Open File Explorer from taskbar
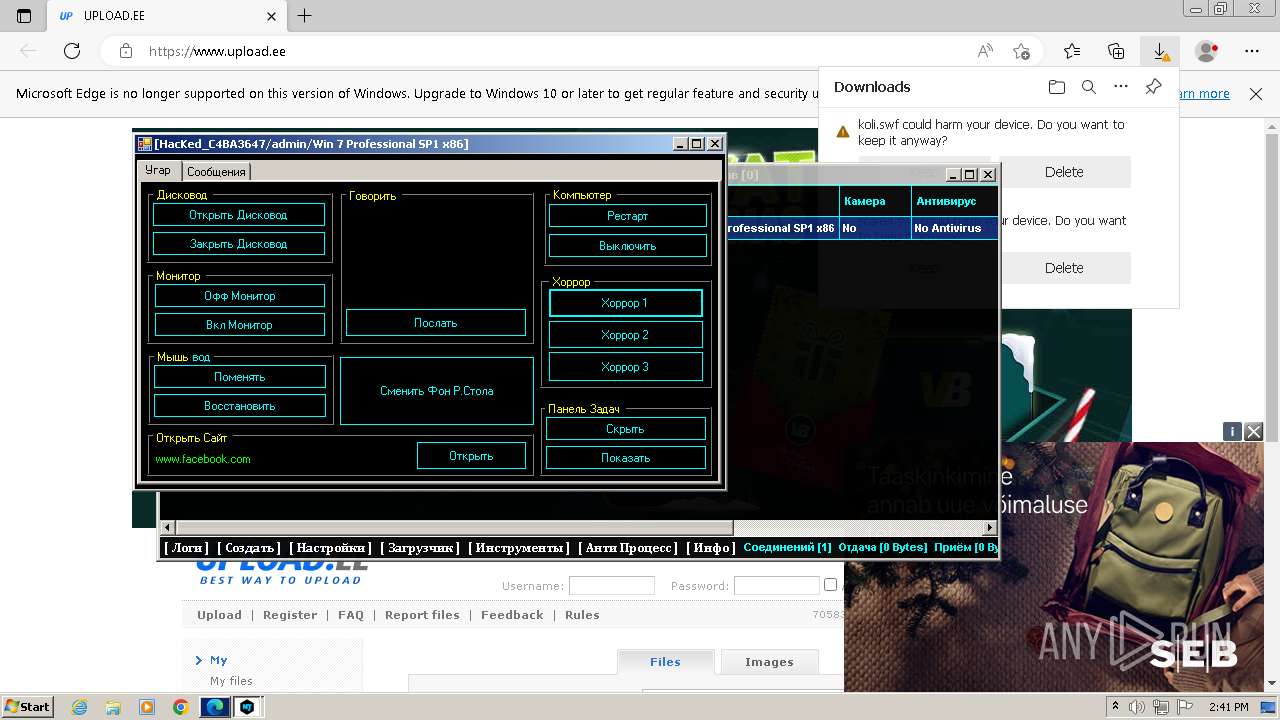The image size is (1280, 720). 113,707
